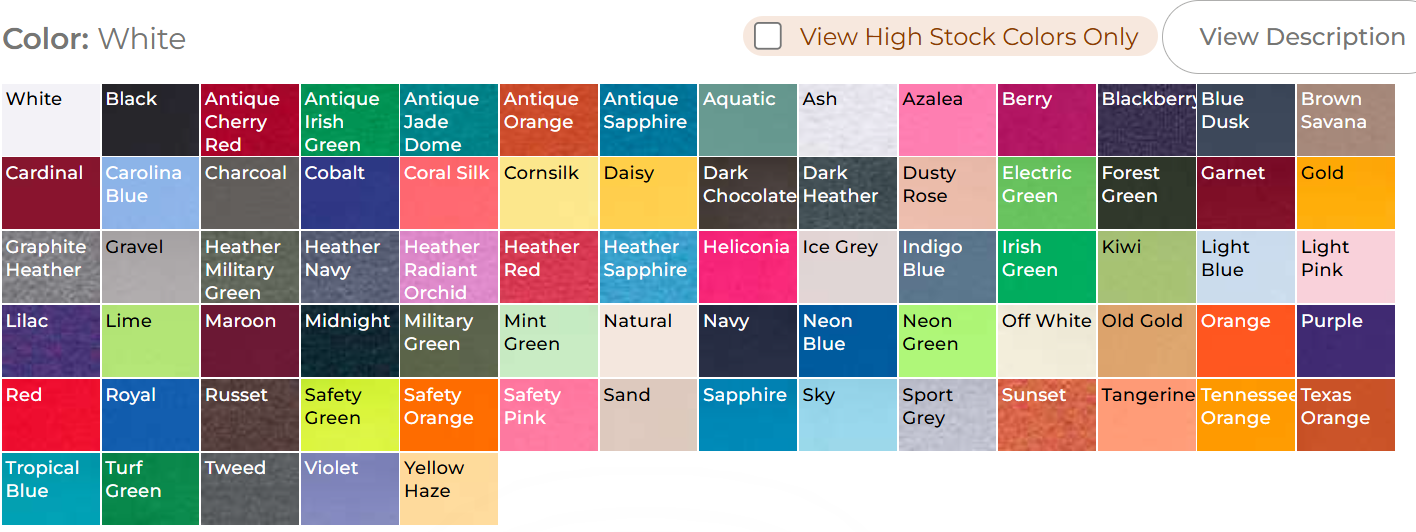Select the Antique Cherry Red color swatch

click(x=249, y=120)
